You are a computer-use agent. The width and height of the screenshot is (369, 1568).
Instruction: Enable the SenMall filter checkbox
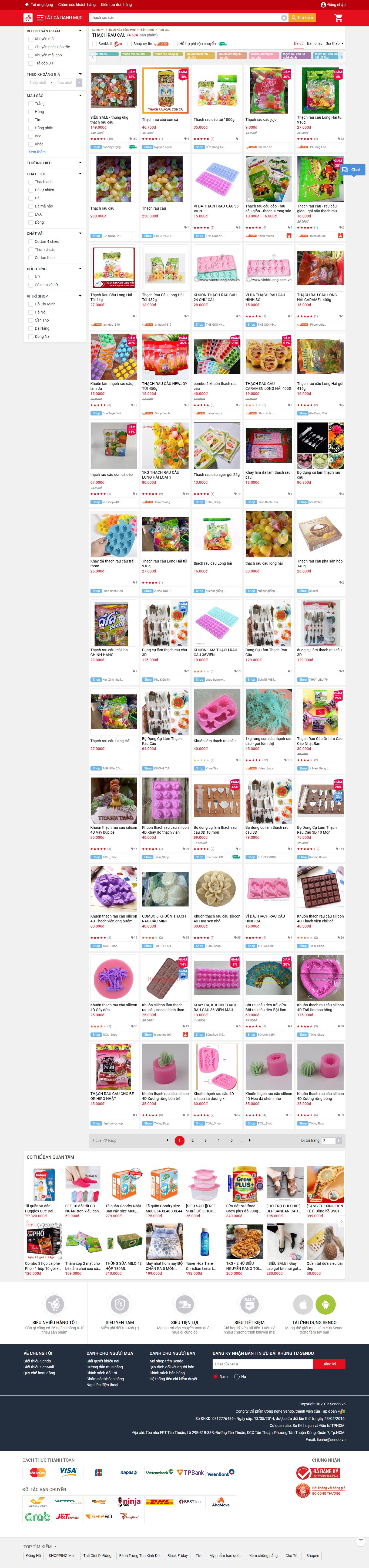tap(95, 44)
